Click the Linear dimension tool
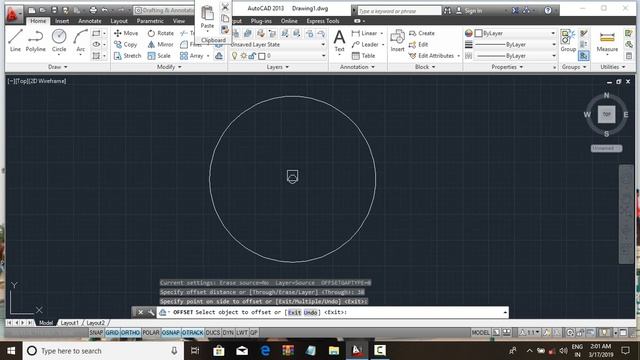 (364, 33)
